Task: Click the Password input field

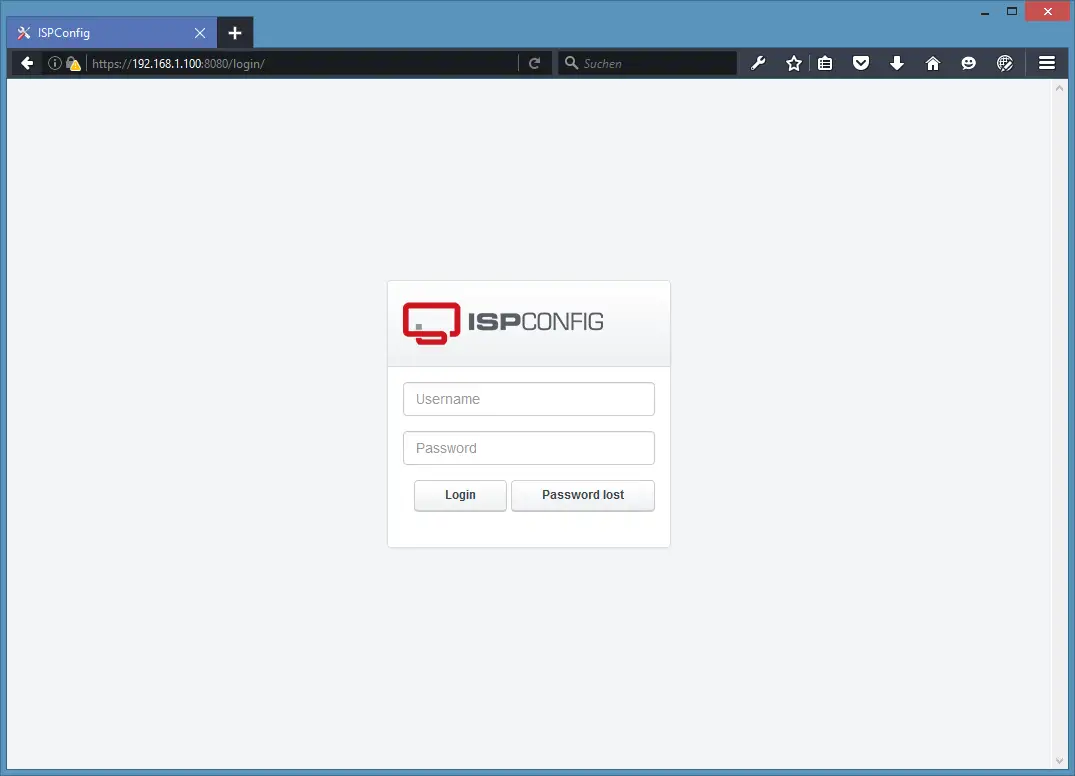Action: [x=529, y=448]
